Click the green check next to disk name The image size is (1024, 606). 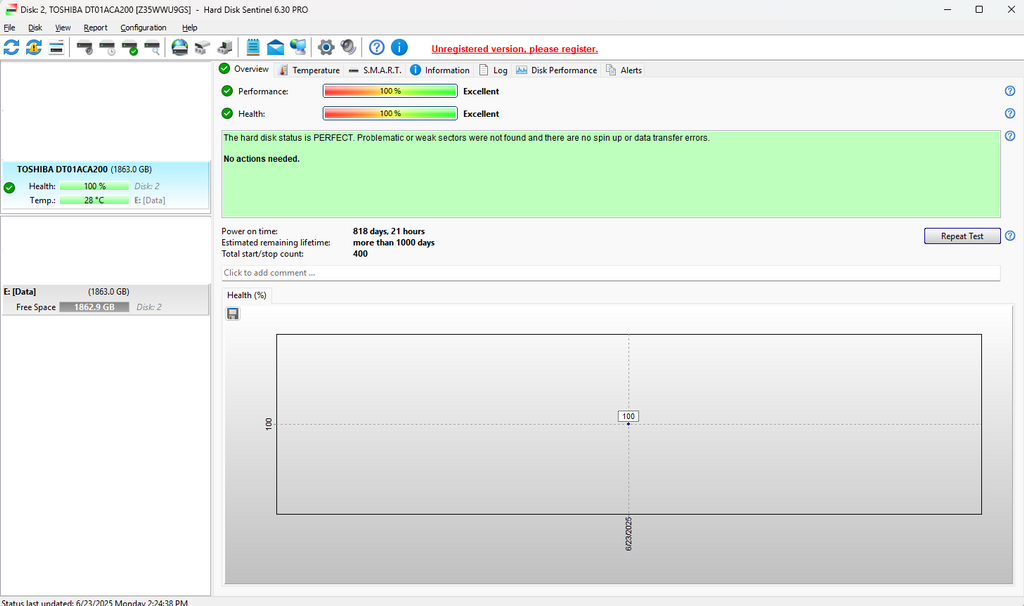coord(9,187)
